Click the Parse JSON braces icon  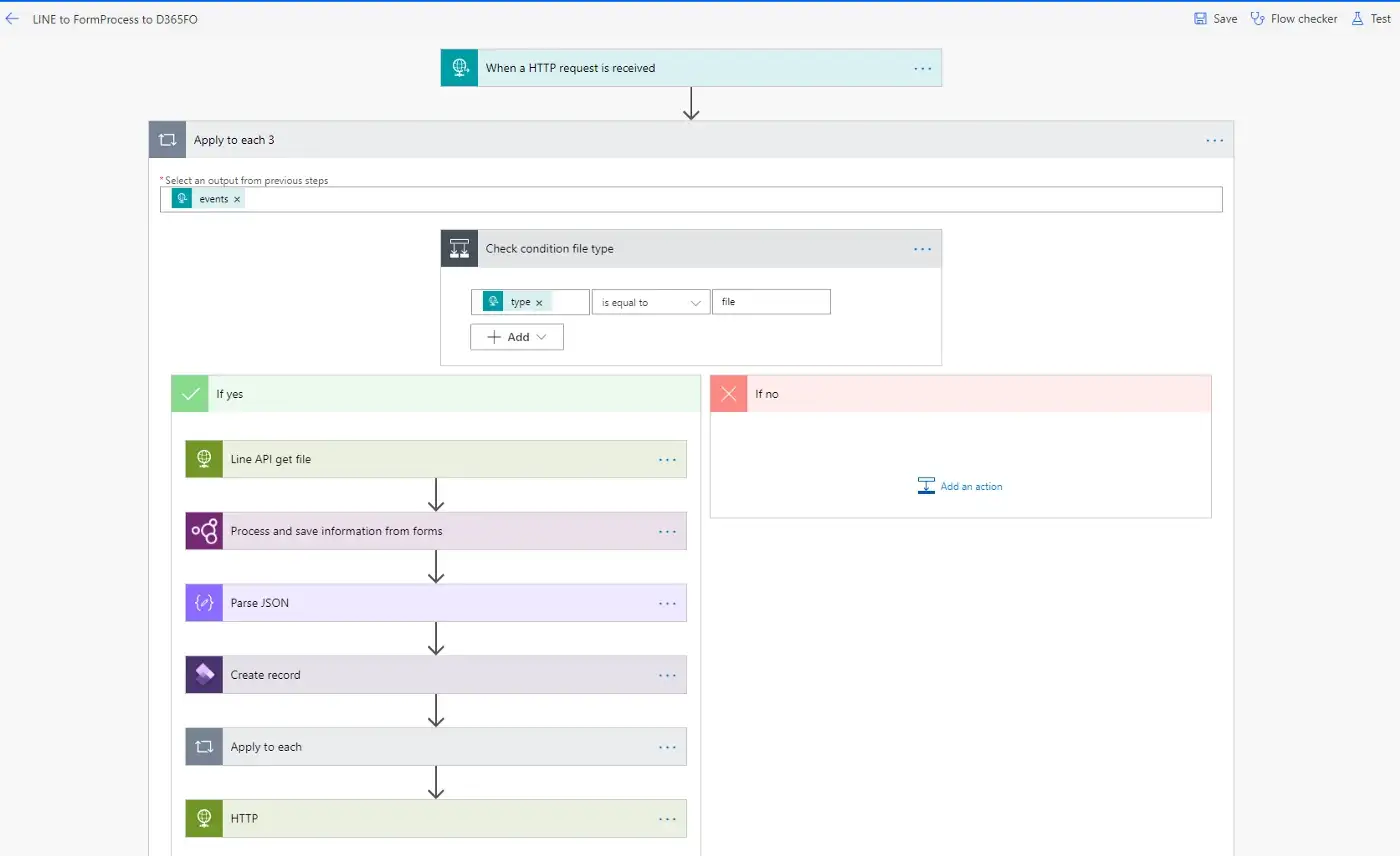tap(204, 603)
